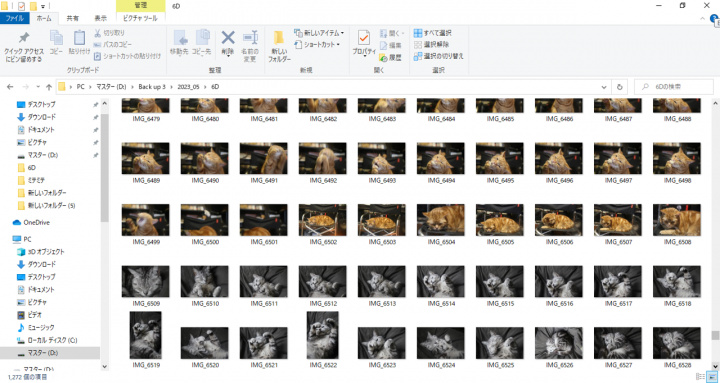The width and height of the screenshot is (720, 383).
Task: Select the IMG_6504 cat thumbnail
Action: pyautogui.click(x=441, y=220)
